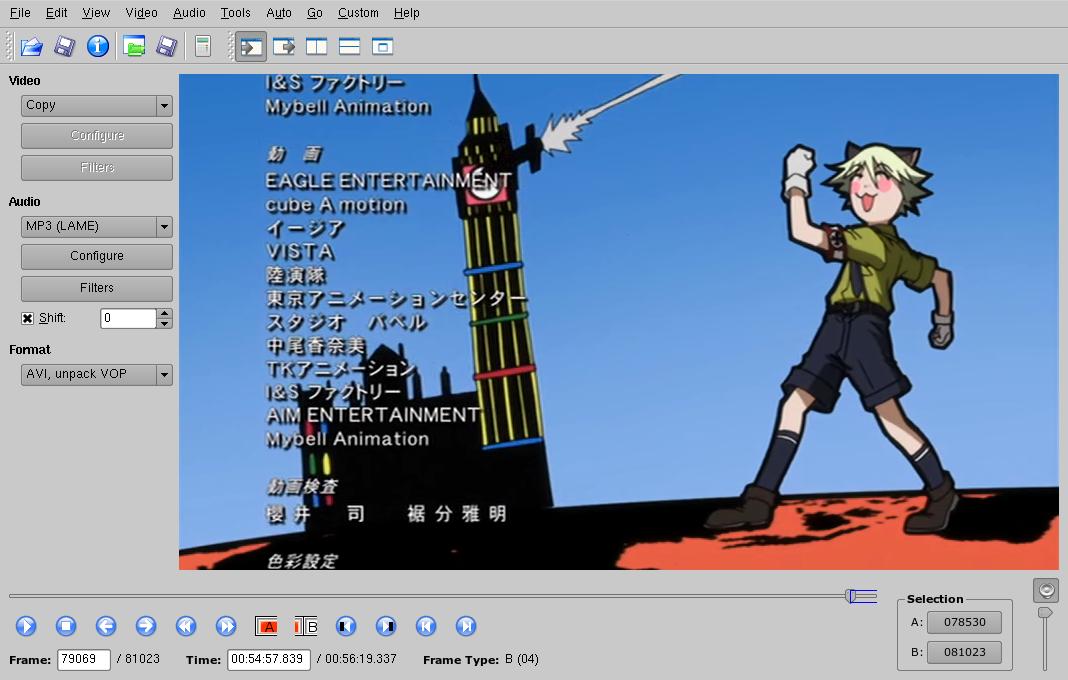The image size is (1068, 680).
Task: Click selection A button 078530
Action: pos(964,622)
